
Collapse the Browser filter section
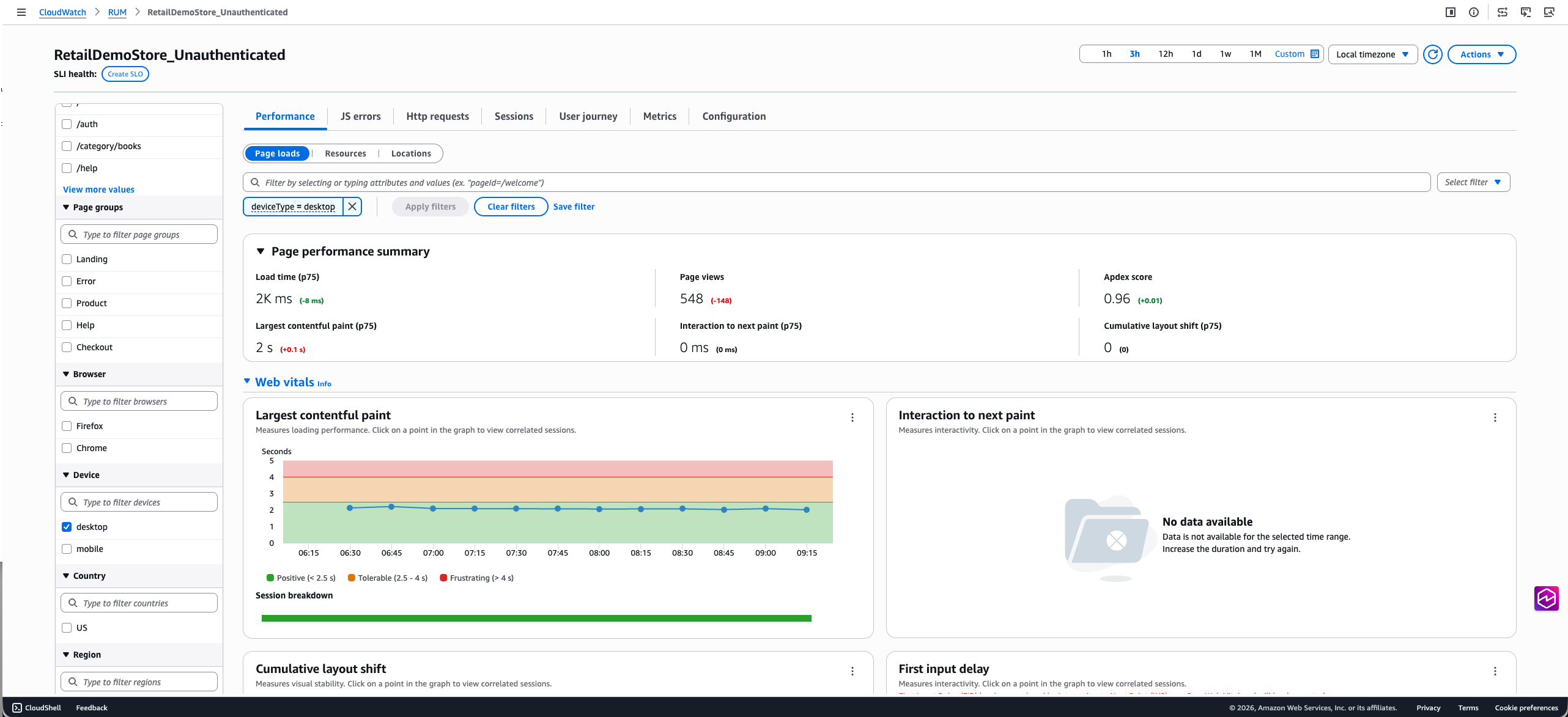(x=66, y=374)
